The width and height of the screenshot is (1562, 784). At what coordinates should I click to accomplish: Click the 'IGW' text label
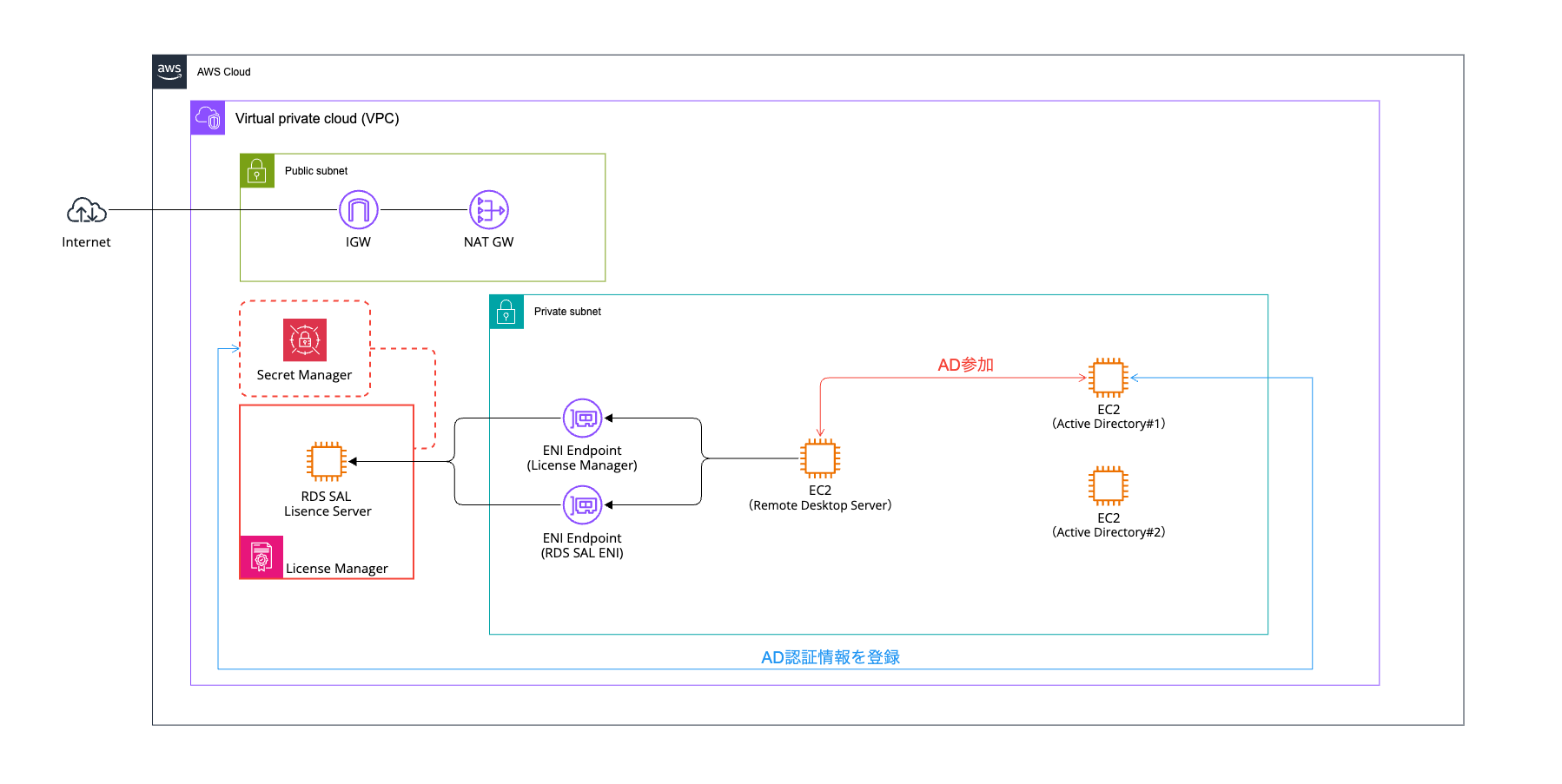358,242
